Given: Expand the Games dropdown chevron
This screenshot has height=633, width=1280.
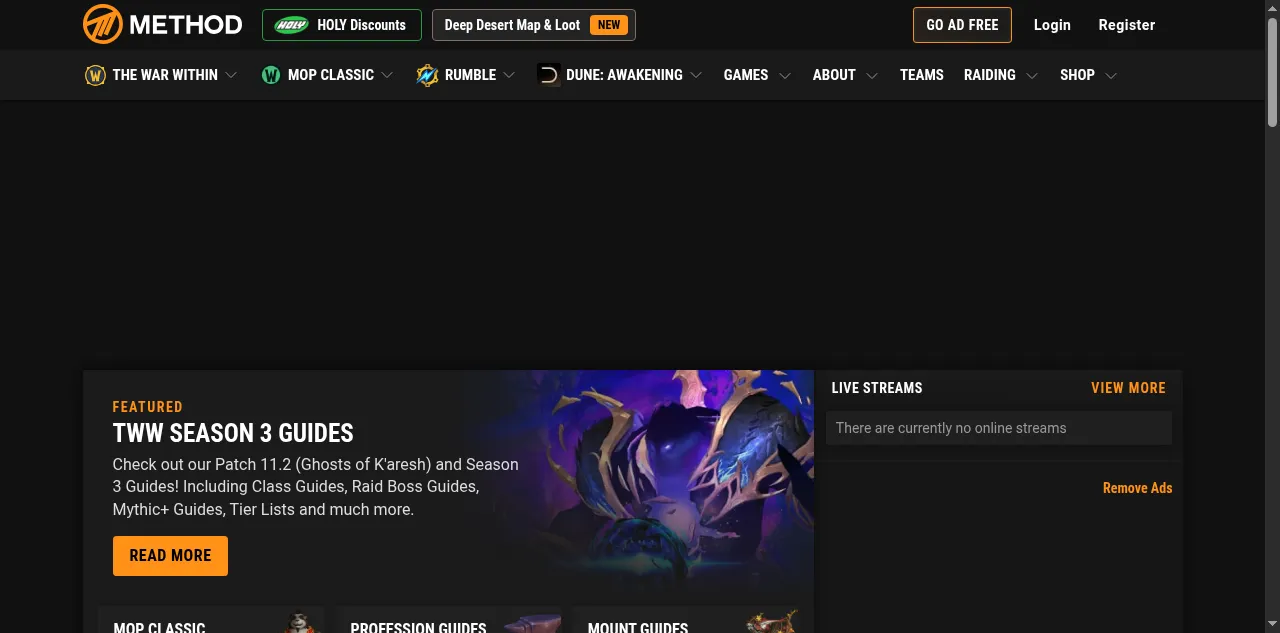Looking at the screenshot, I should tap(785, 75).
